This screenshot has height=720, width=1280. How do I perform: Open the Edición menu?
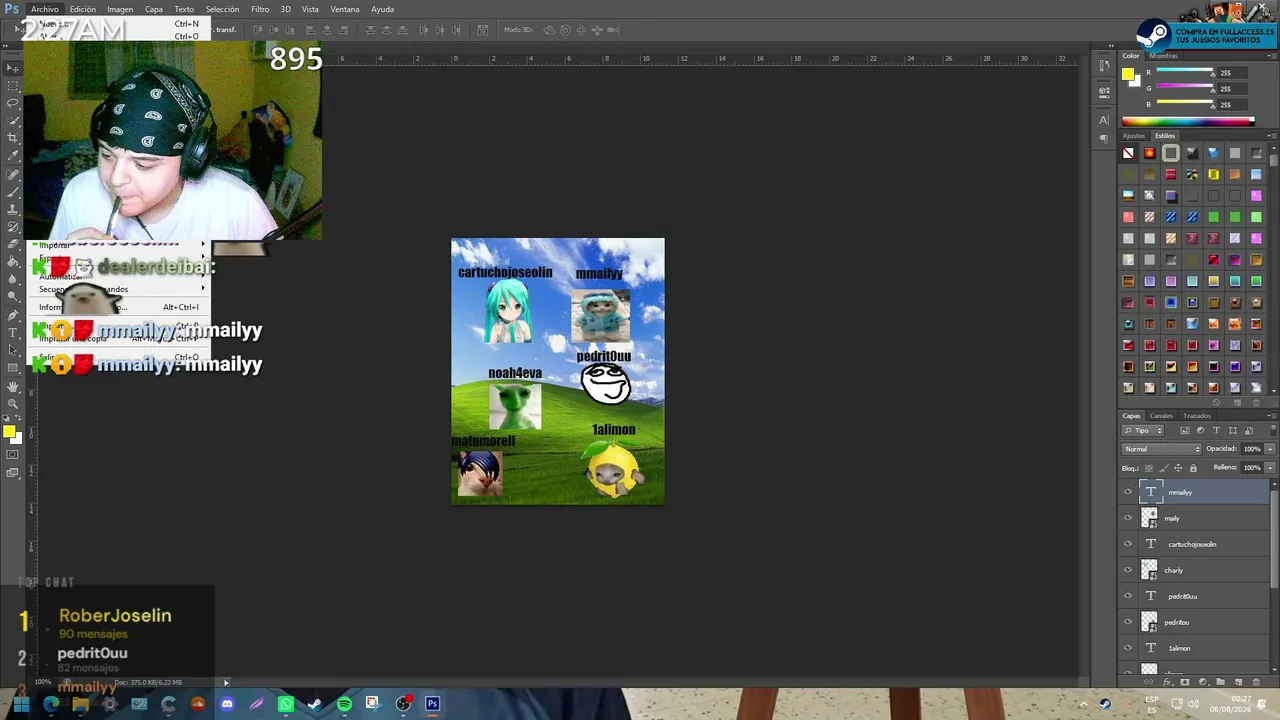(83, 9)
